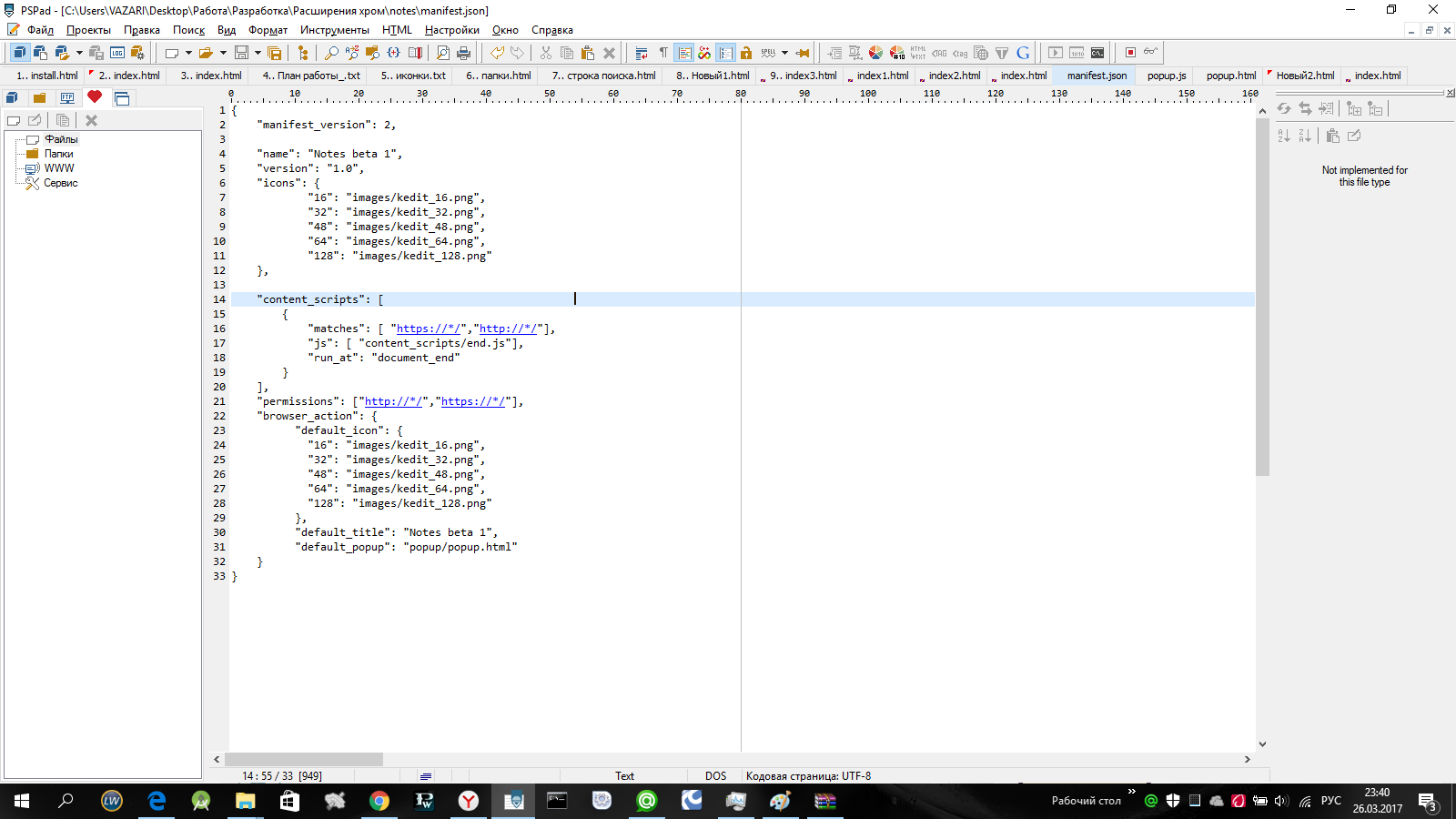Click the Save all files icon
Viewport: 1456px width, 819px height.
(x=274, y=53)
